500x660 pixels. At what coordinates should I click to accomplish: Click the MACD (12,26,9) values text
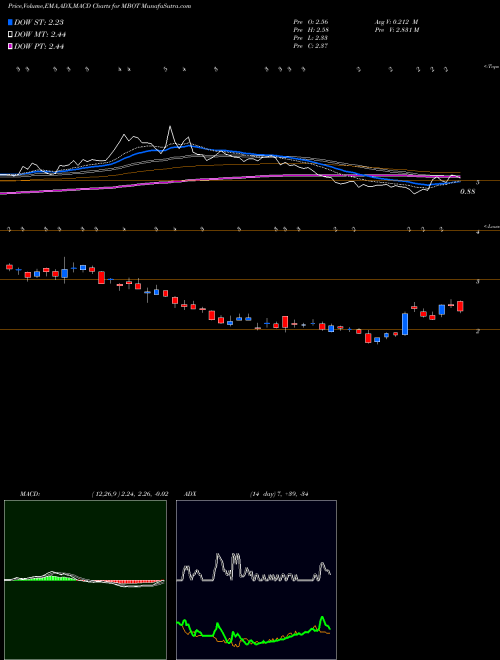[130, 494]
